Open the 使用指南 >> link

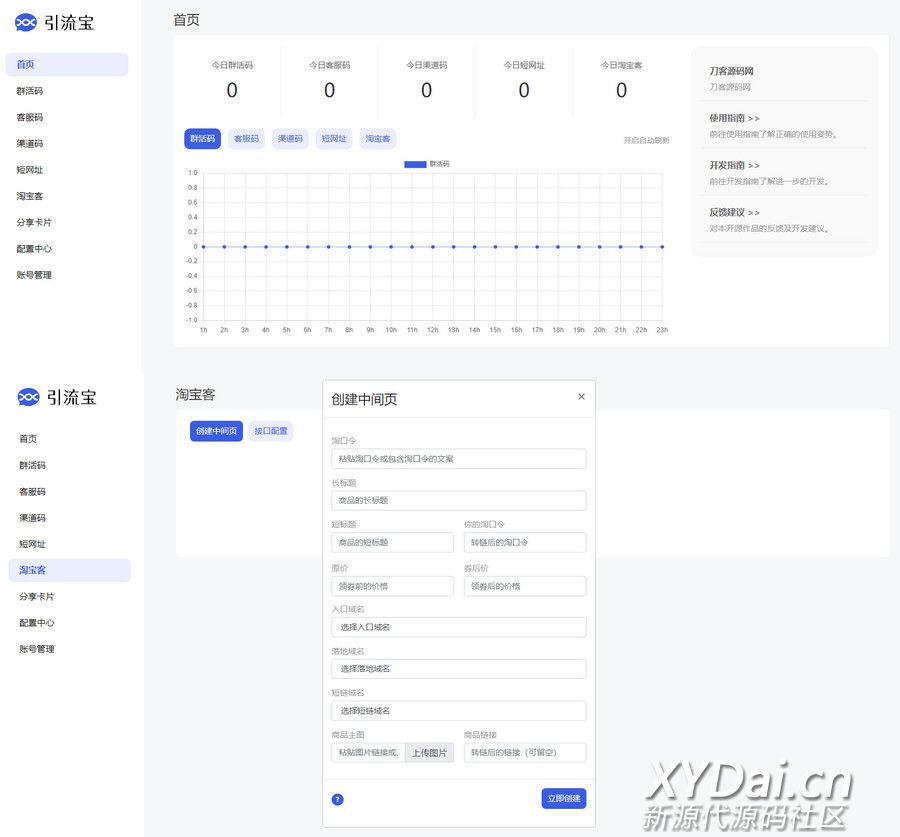pos(735,118)
